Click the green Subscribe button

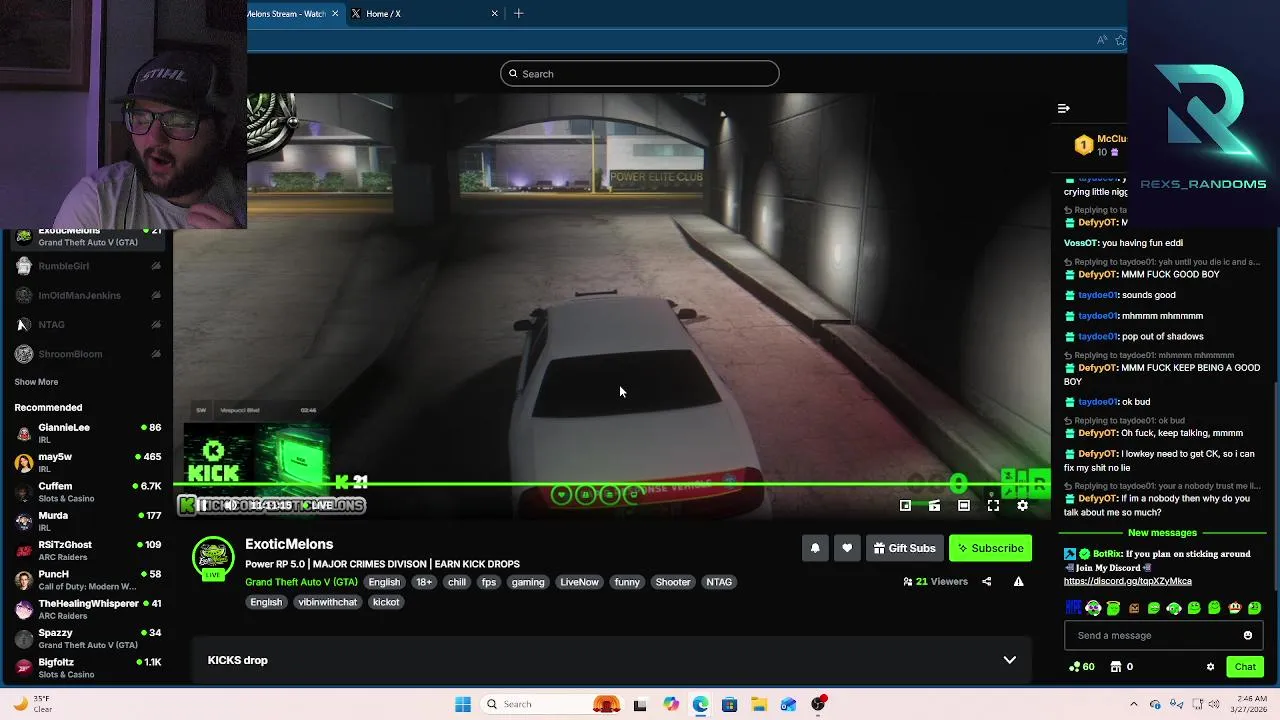pos(990,548)
